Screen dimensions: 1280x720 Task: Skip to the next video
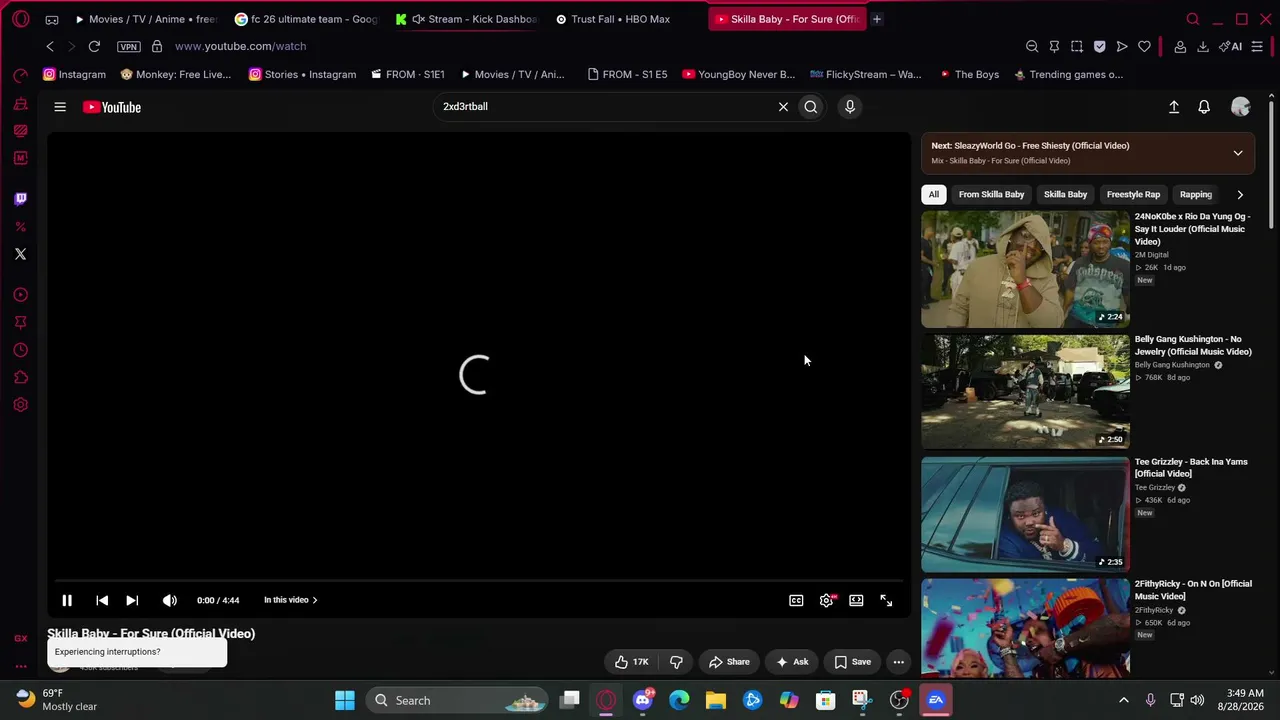[x=132, y=600]
